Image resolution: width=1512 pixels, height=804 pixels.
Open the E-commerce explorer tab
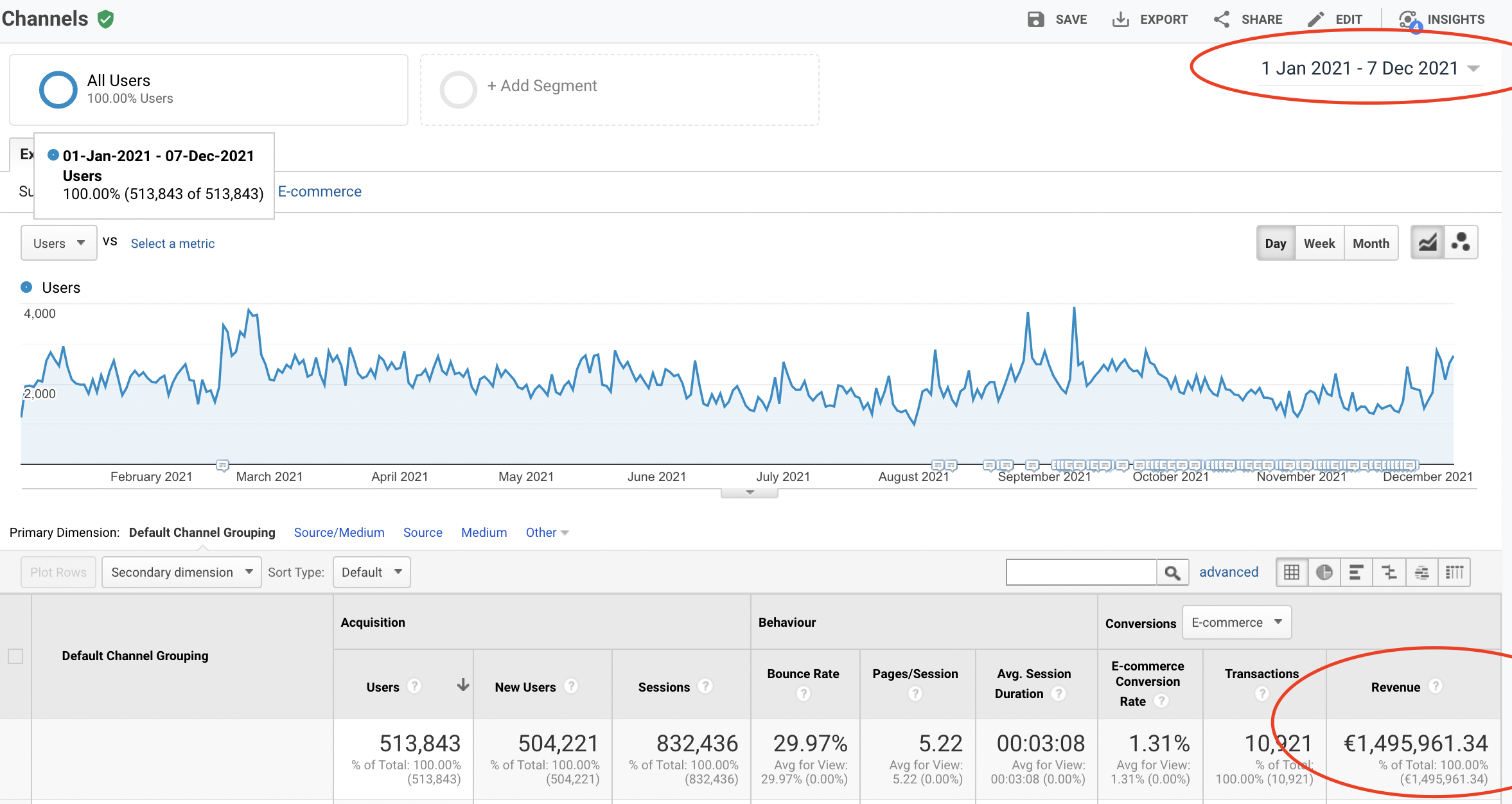click(319, 191)
